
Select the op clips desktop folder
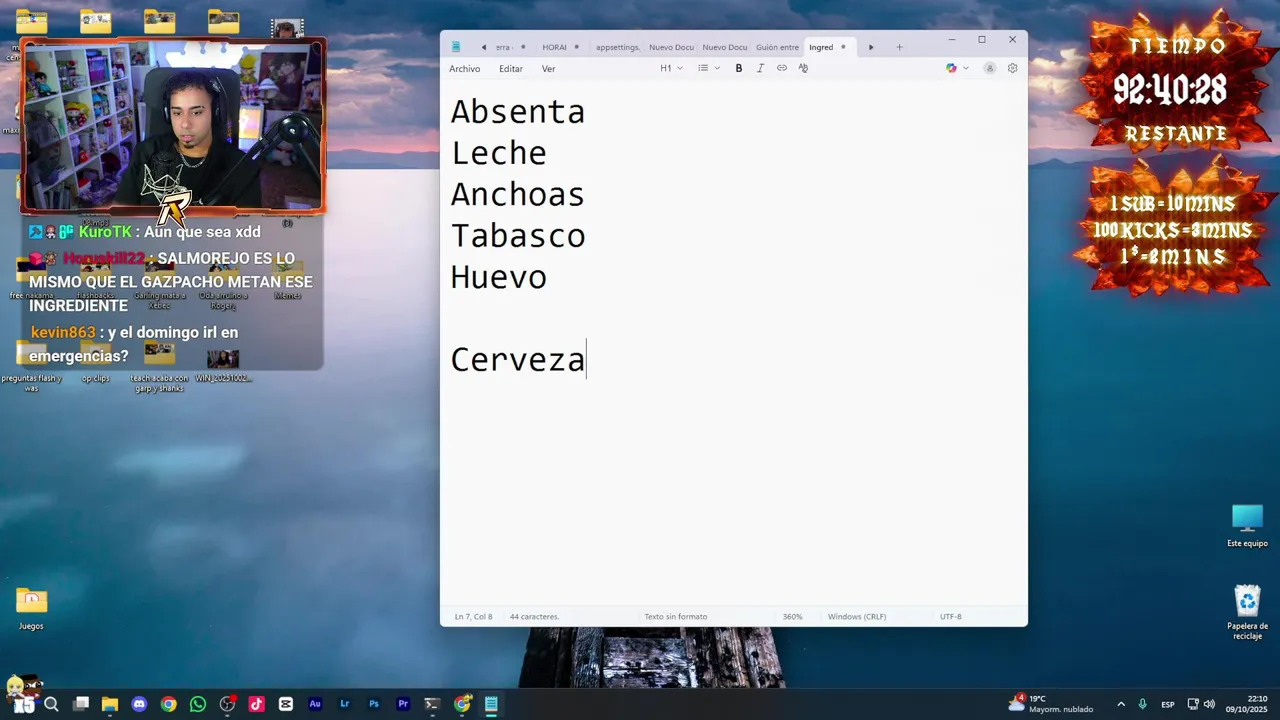[95, 362]
